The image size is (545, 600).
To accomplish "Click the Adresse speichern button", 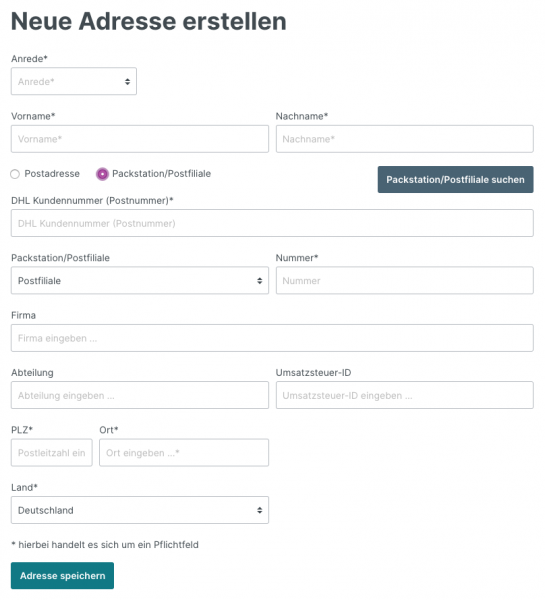I will coord(62,576).
